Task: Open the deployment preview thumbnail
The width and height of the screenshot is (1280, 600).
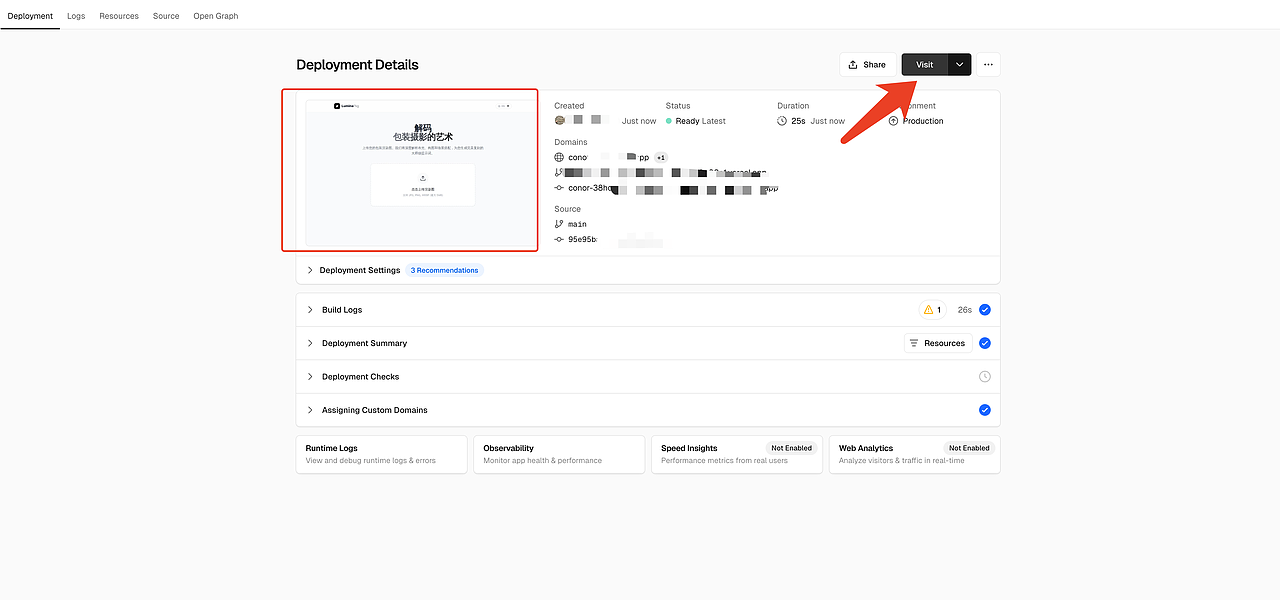Action: click(422, 172)
